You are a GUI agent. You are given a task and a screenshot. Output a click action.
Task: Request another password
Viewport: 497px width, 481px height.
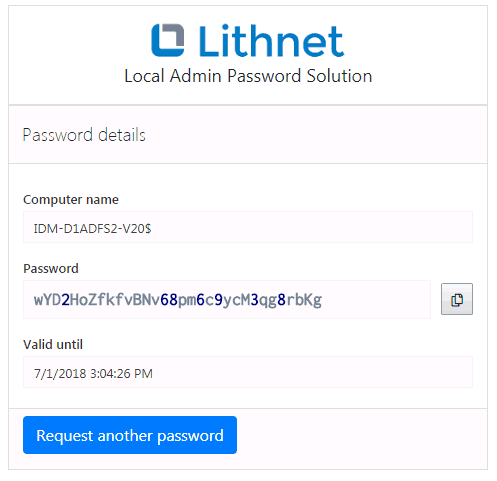pos(130,435)
